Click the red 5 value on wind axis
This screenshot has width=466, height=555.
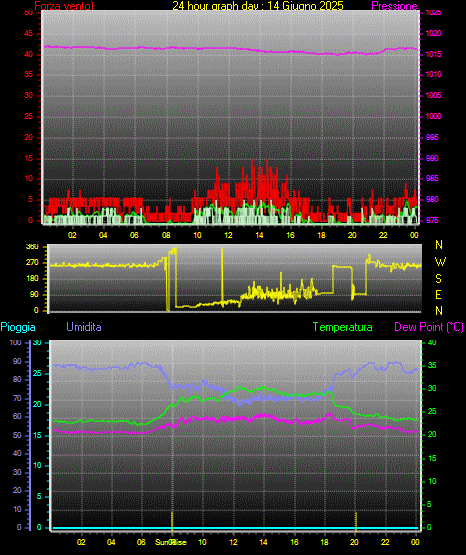[x=30, y=199]
